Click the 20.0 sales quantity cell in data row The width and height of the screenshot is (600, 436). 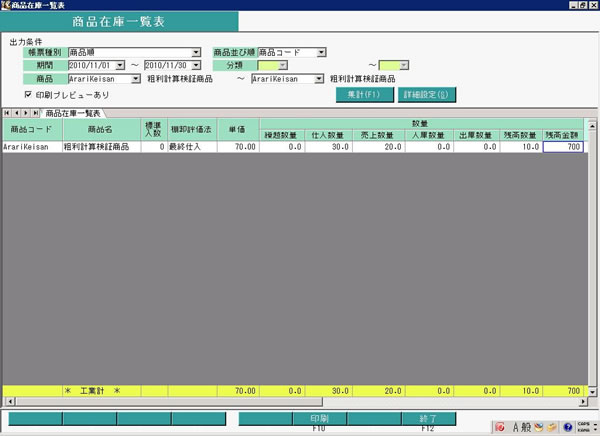[378, 147]
